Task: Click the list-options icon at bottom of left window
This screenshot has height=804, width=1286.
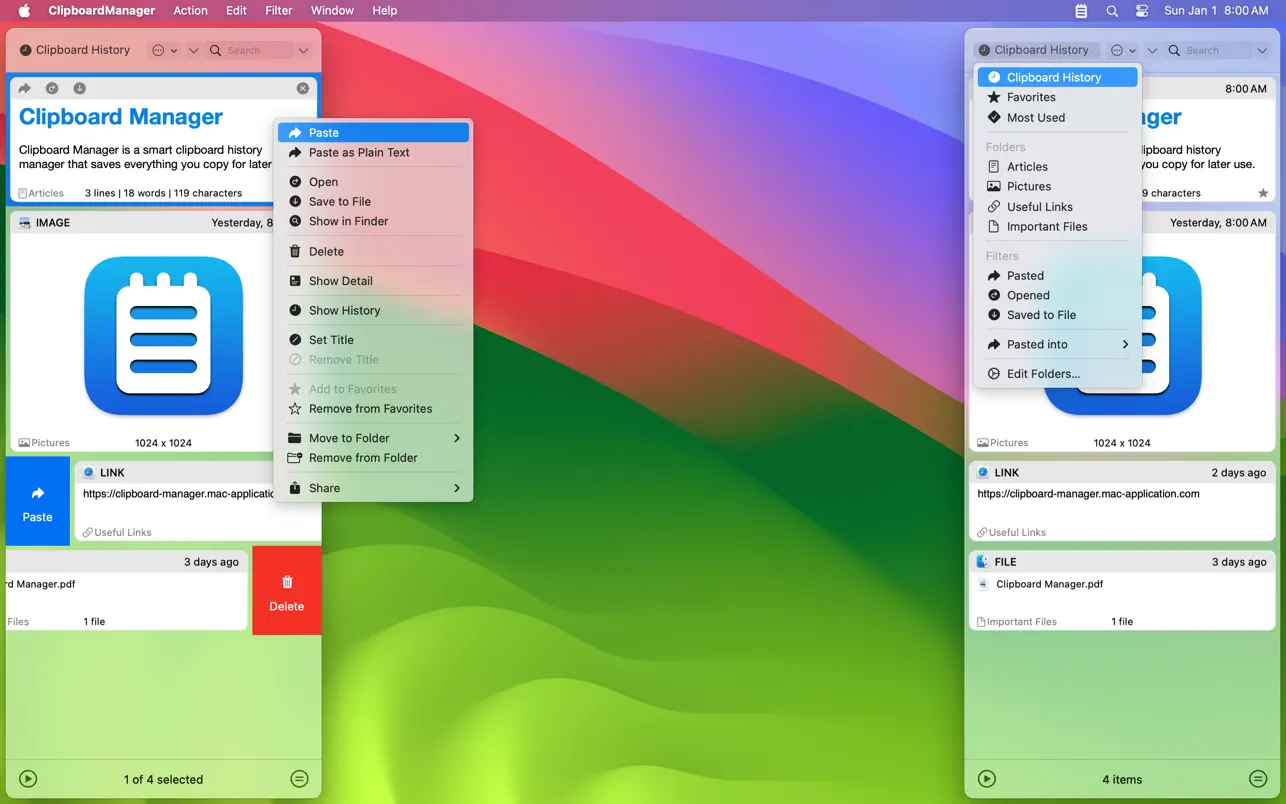Action: point(299,779)
